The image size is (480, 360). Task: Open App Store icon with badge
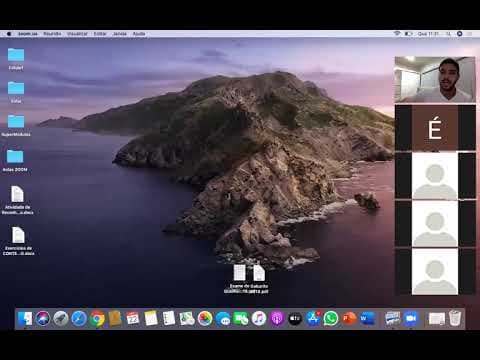click(313, 319)
